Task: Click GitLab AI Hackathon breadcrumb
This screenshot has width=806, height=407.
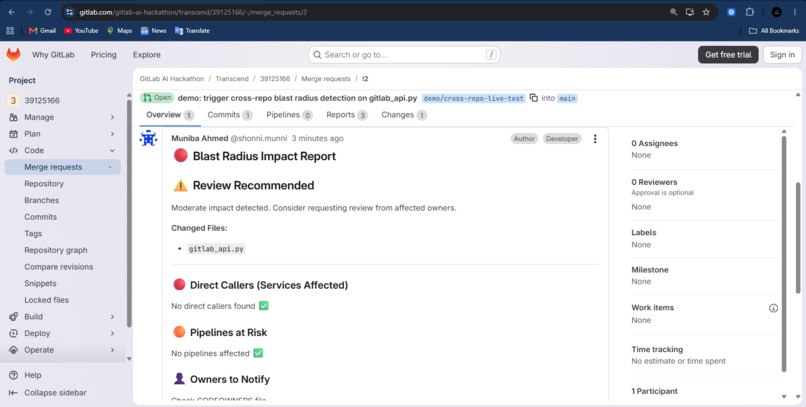Action: point(172,79)
